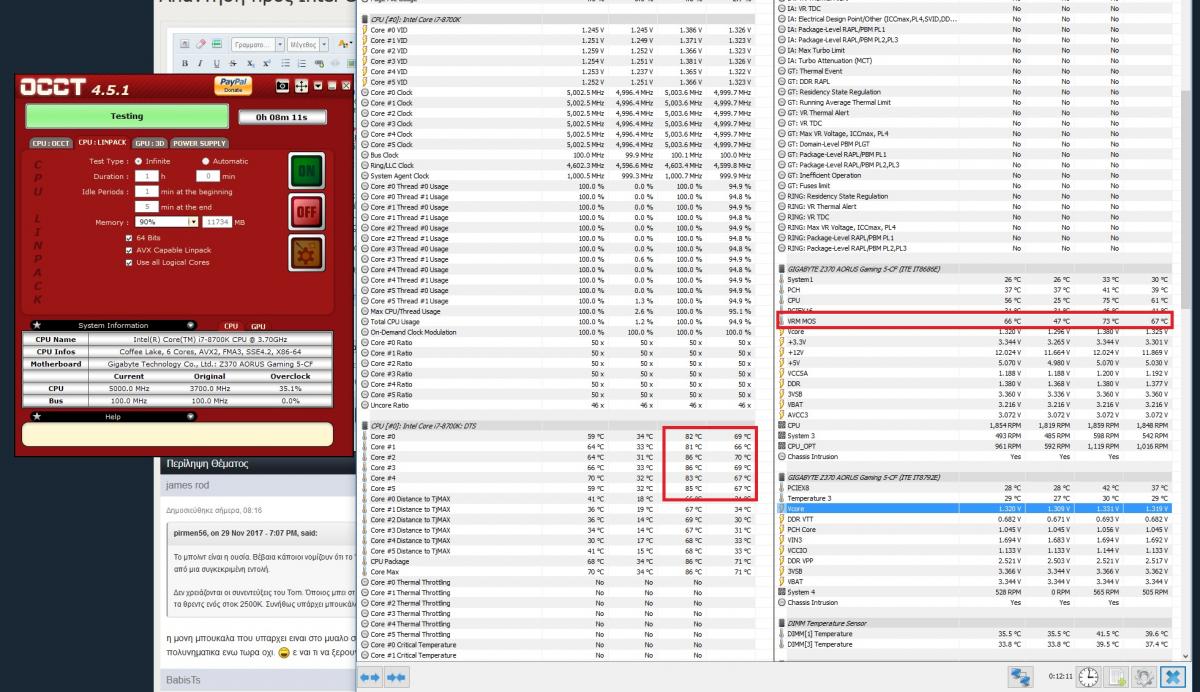
Task: Click the Duration hours input field
Action: (146, 176)
